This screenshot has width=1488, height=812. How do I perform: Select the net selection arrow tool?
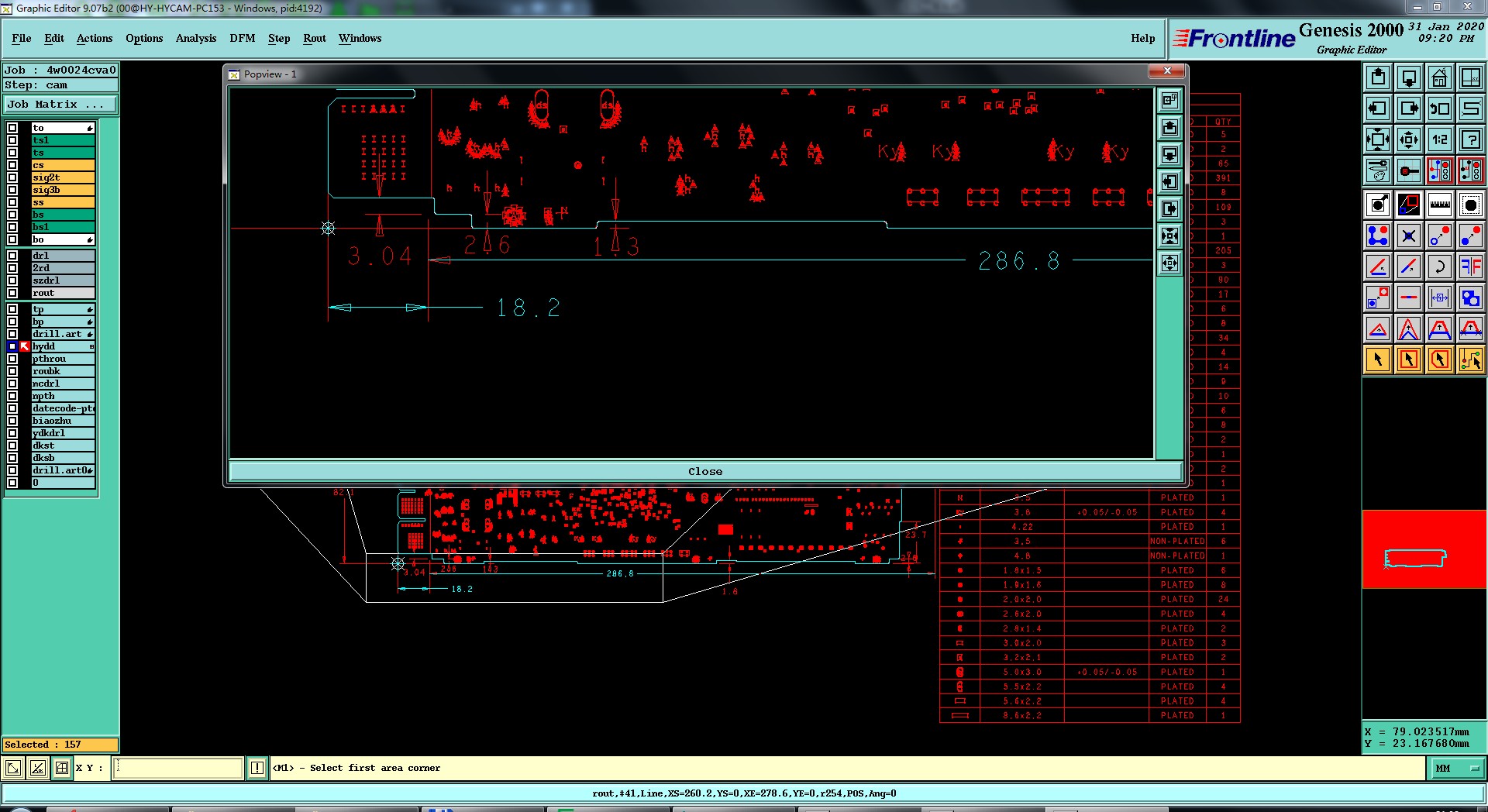click(x=1470, y=360)
